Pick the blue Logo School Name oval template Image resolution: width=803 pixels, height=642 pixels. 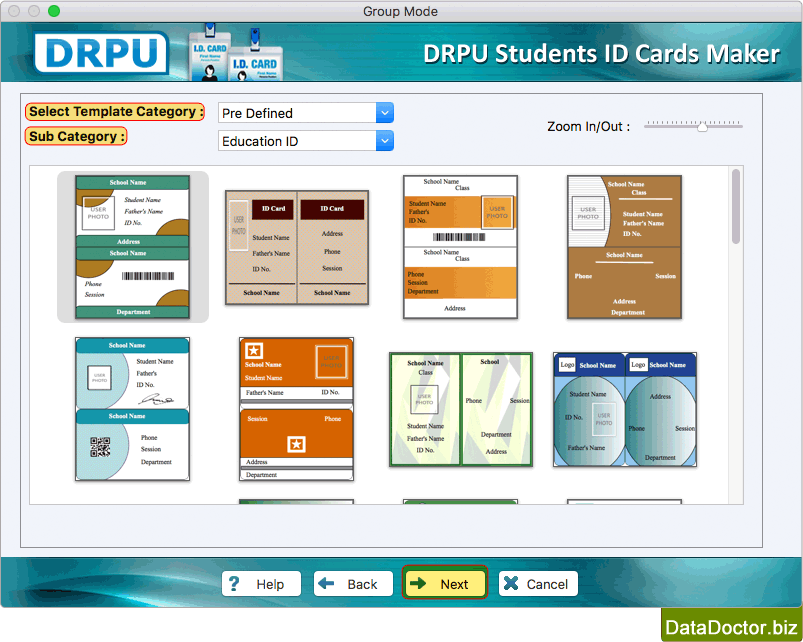tap(625, 409)
